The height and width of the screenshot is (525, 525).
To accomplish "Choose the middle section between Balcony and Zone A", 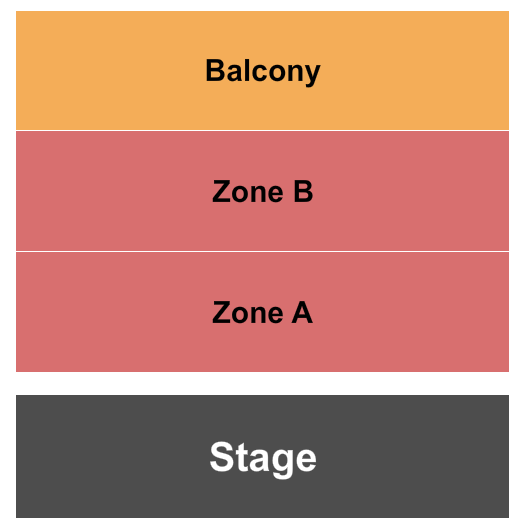I will coord(262,191).
